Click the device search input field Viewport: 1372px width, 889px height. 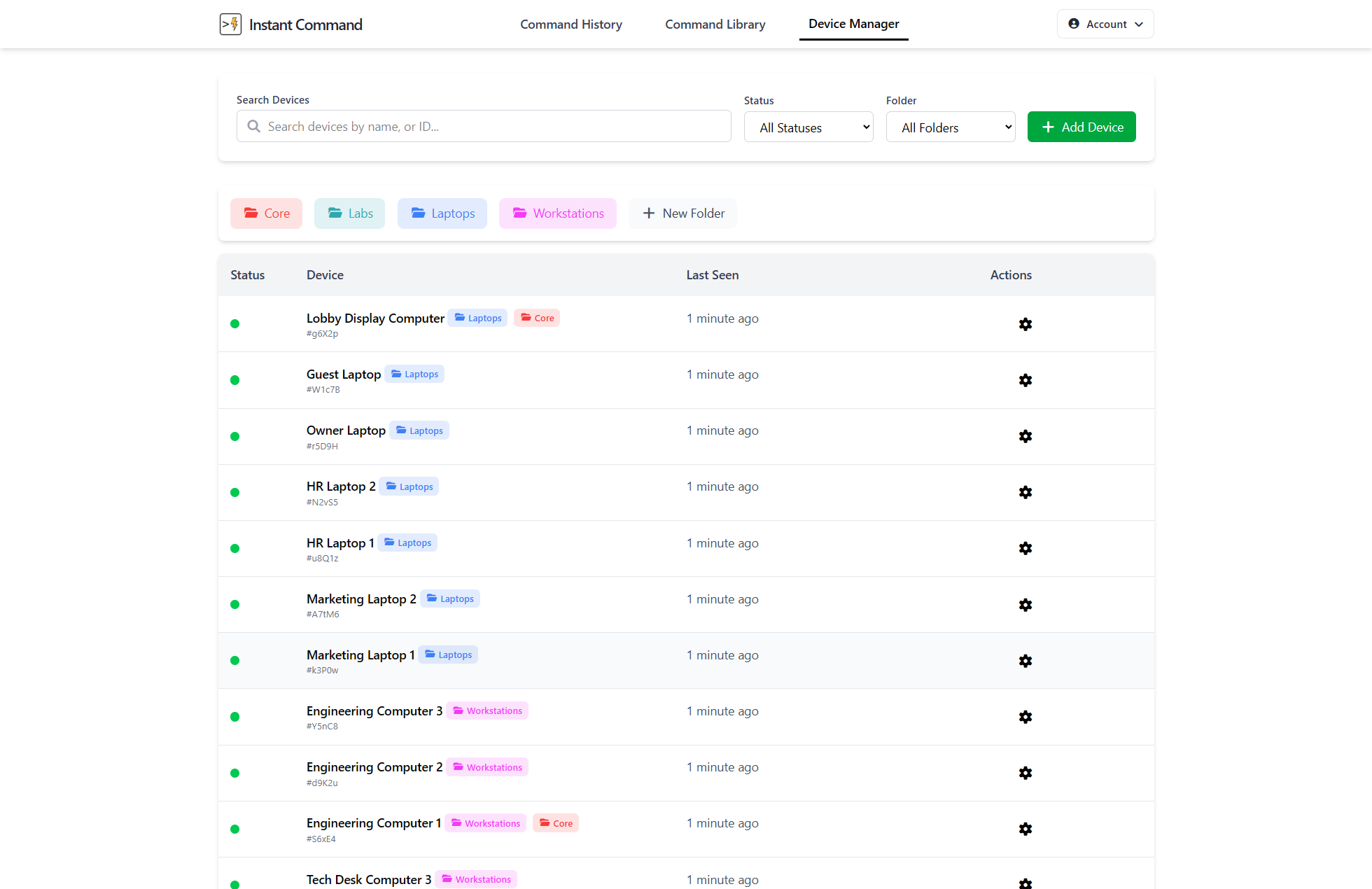(x=483, y=126)
